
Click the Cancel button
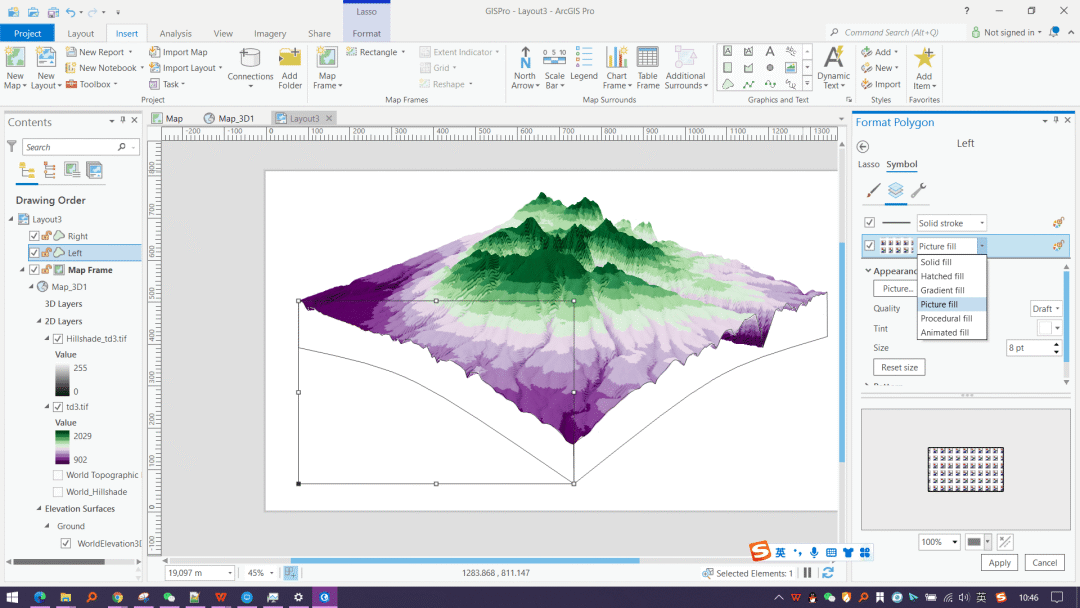1044,563
